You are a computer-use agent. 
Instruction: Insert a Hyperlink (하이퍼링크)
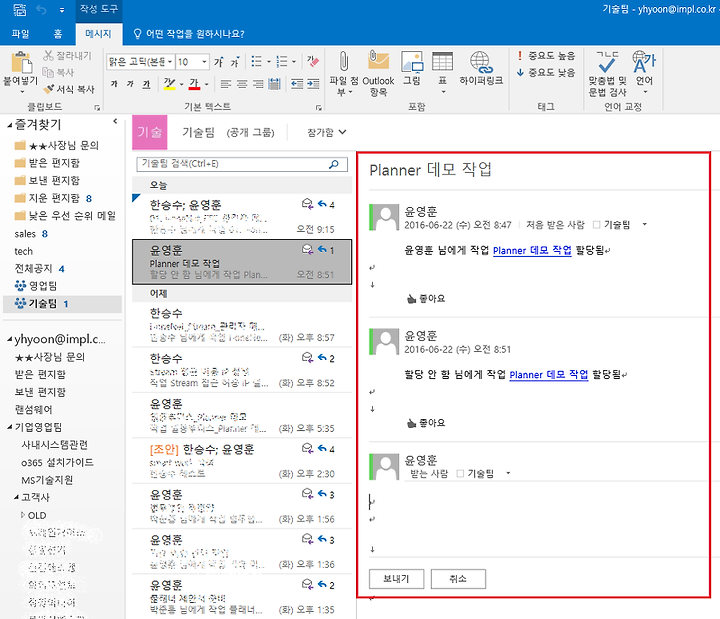coord(481,69)
